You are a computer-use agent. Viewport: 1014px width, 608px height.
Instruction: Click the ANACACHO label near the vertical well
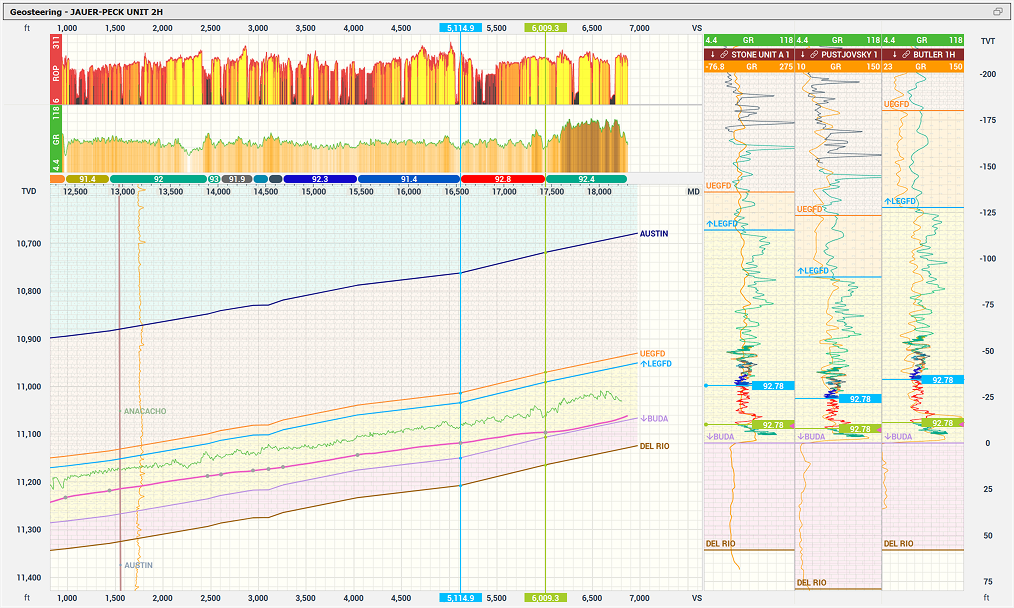145,411
